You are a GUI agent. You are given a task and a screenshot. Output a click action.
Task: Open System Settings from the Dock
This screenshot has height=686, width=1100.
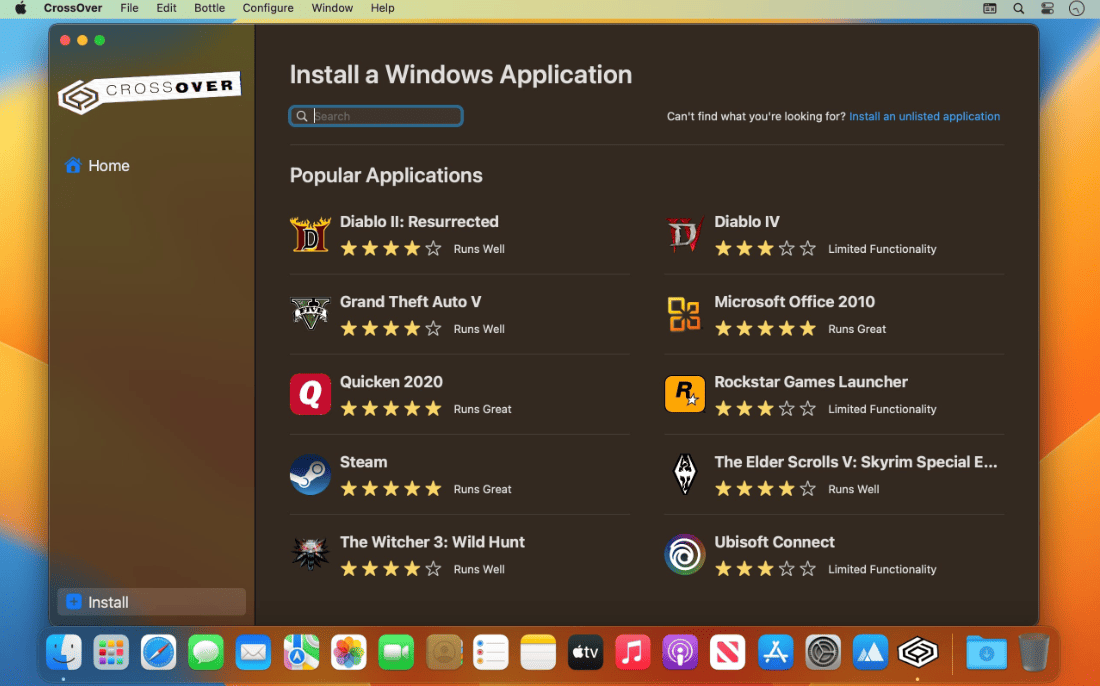[x=823, y=652]
